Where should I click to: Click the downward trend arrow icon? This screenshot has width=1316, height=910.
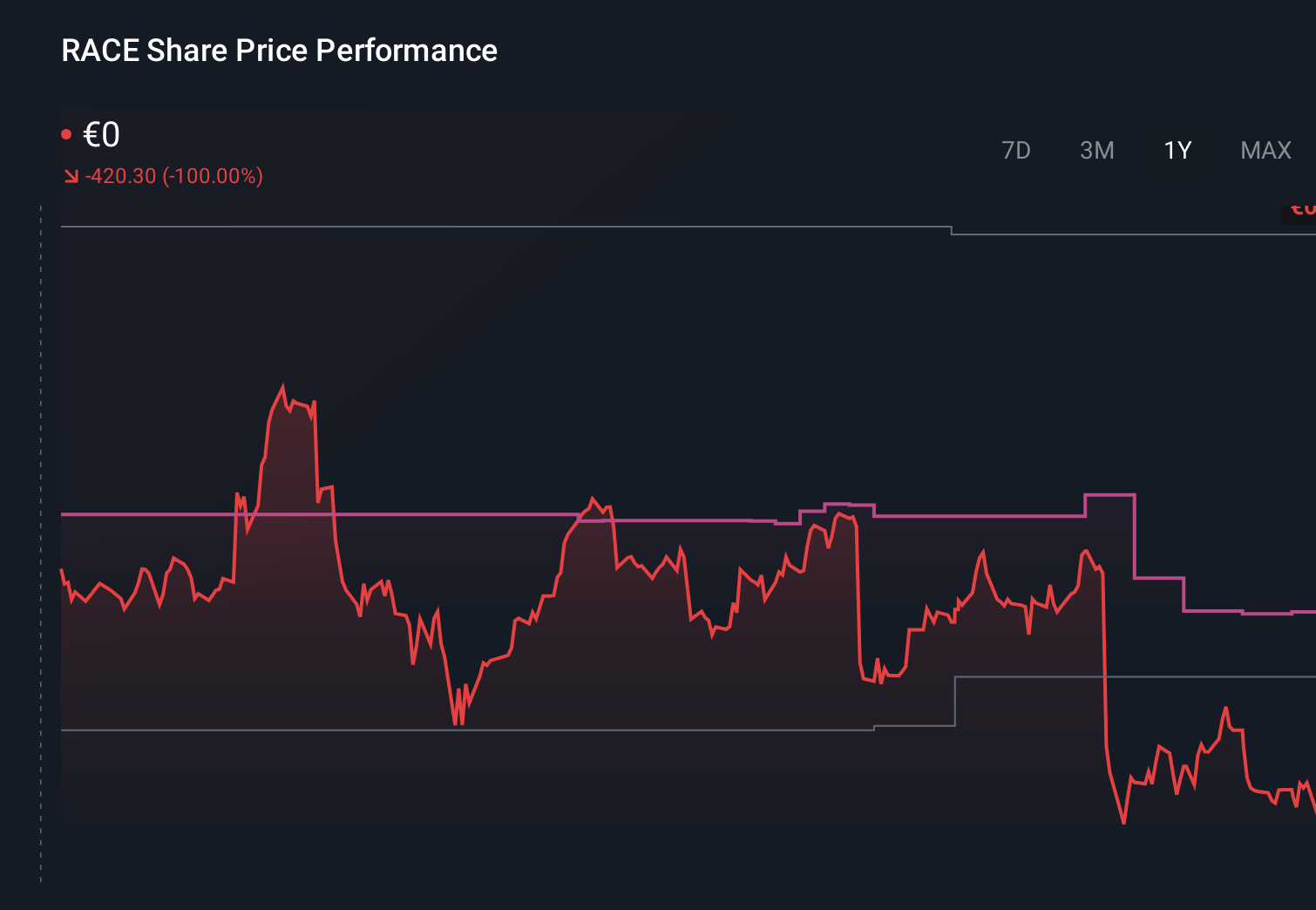pos(71,175)
